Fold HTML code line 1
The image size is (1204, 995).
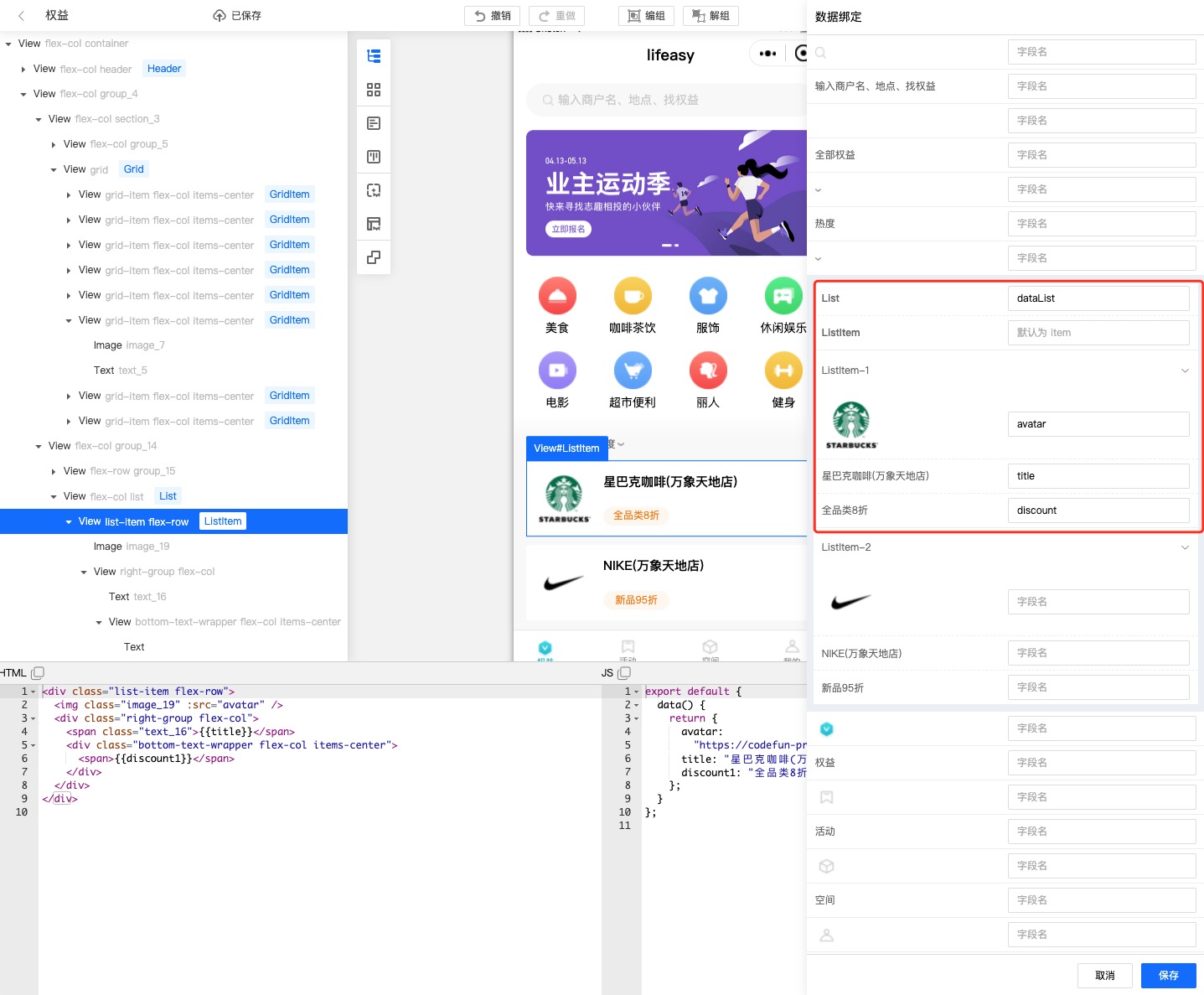[34, 692]
